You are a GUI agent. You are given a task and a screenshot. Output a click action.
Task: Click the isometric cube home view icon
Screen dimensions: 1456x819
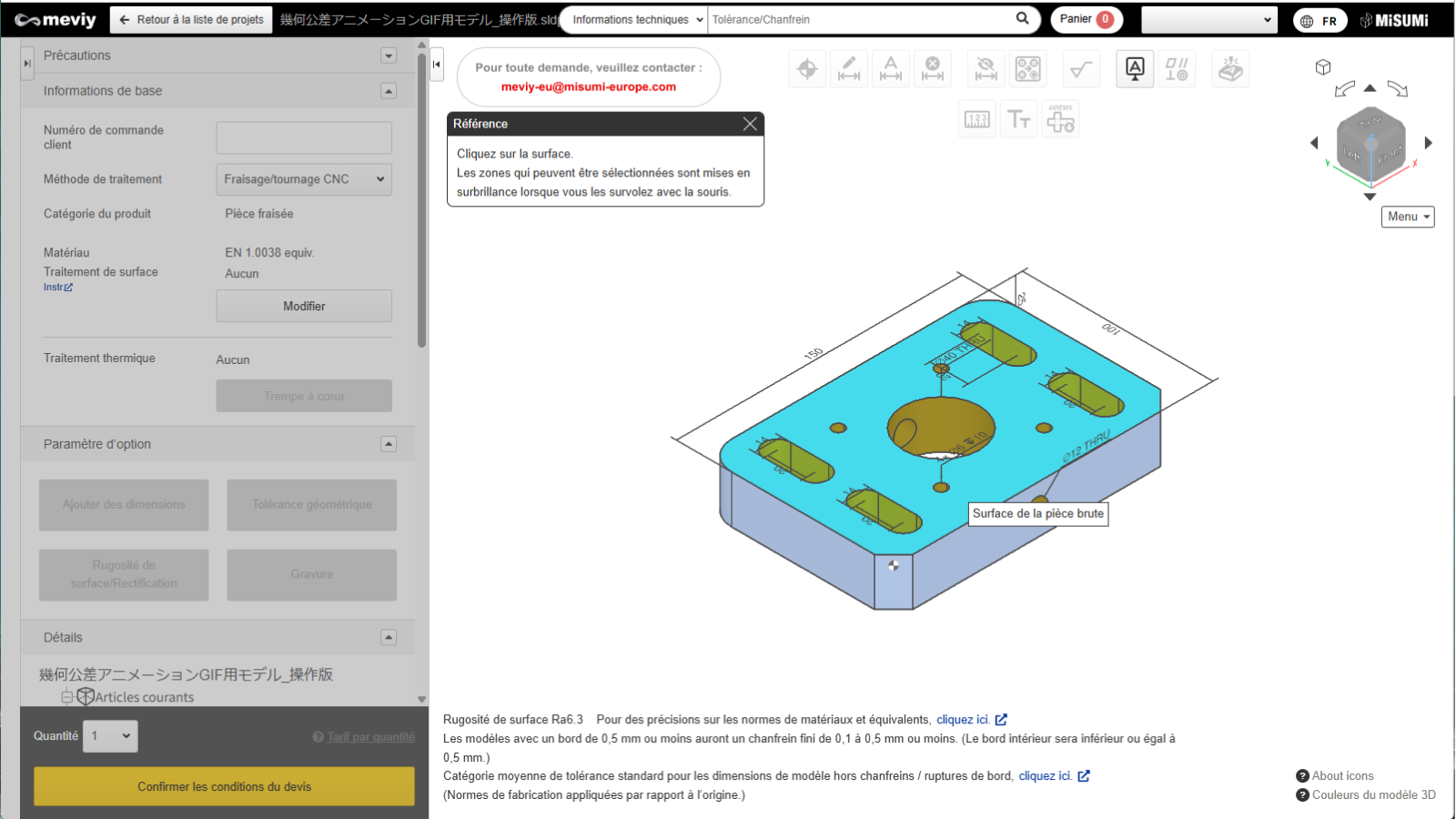[1323, 67]
